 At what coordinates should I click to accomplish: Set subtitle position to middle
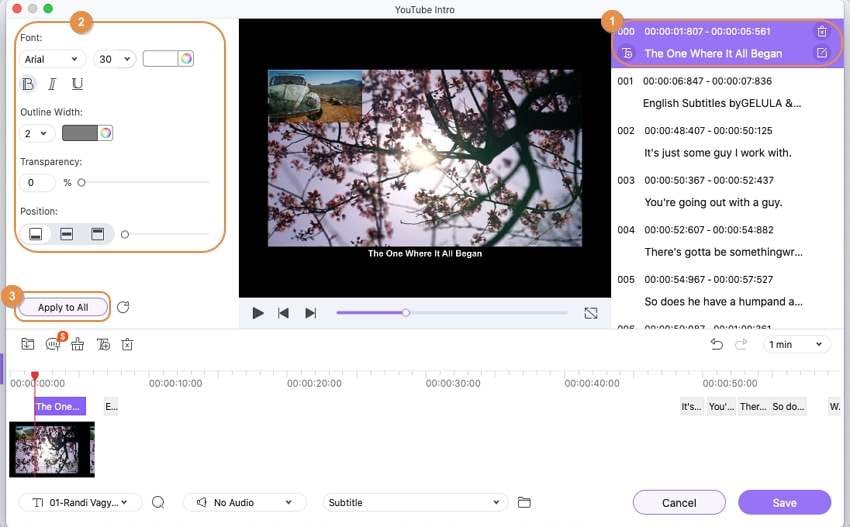[x=67, y=234]
